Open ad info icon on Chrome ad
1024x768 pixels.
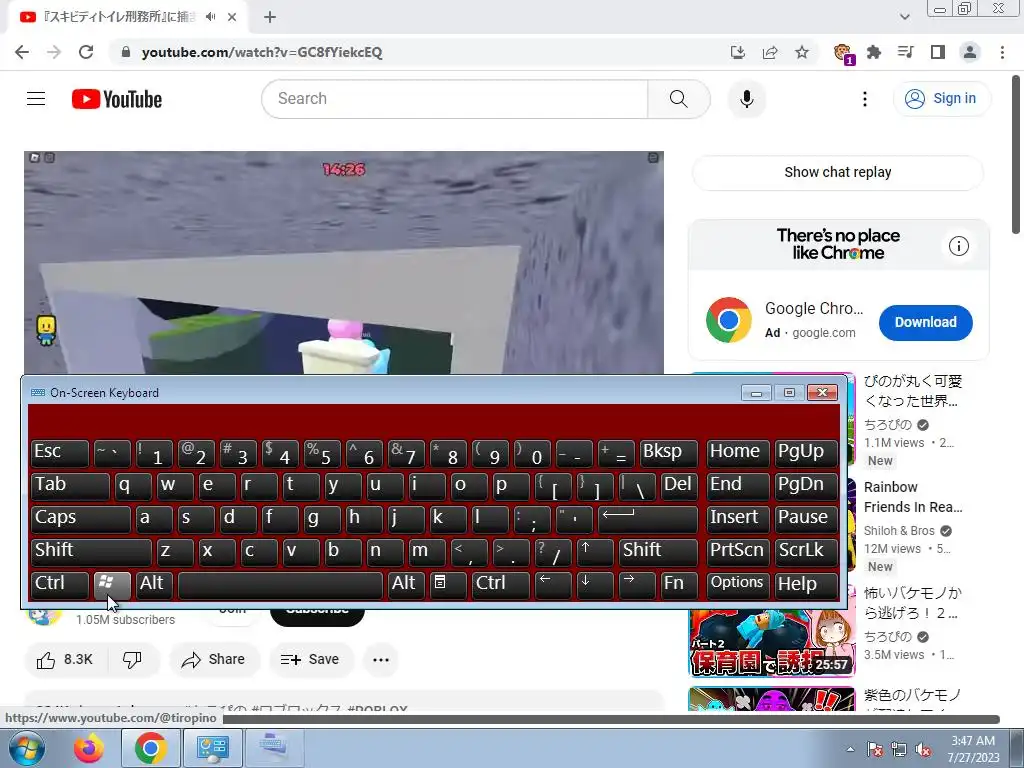coord(958,246)
